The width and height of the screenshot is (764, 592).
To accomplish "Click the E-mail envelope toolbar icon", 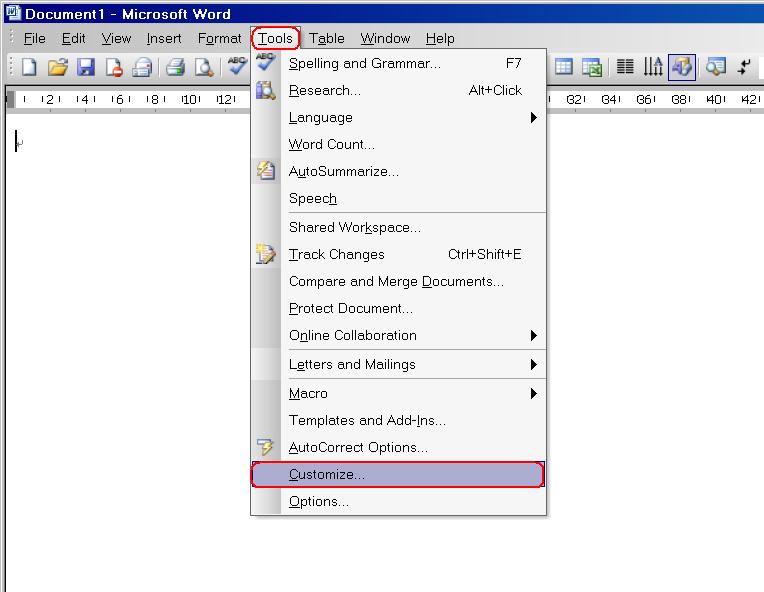I will [x=142, y=67].
